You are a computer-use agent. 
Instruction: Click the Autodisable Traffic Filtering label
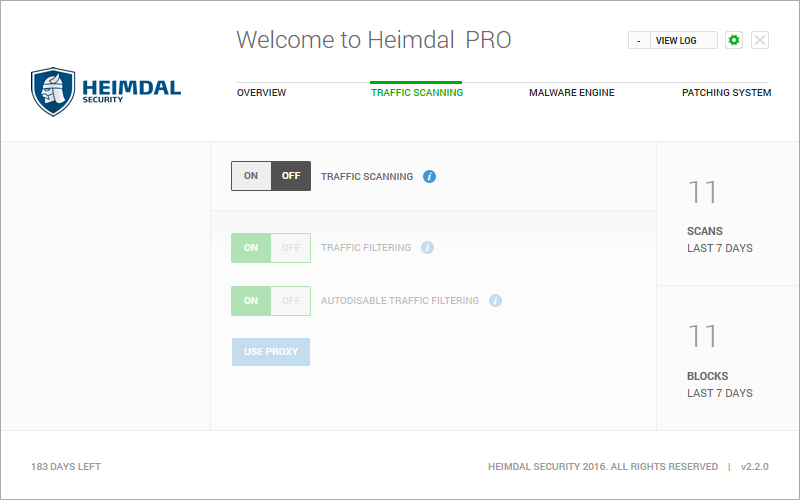(400, 301)
